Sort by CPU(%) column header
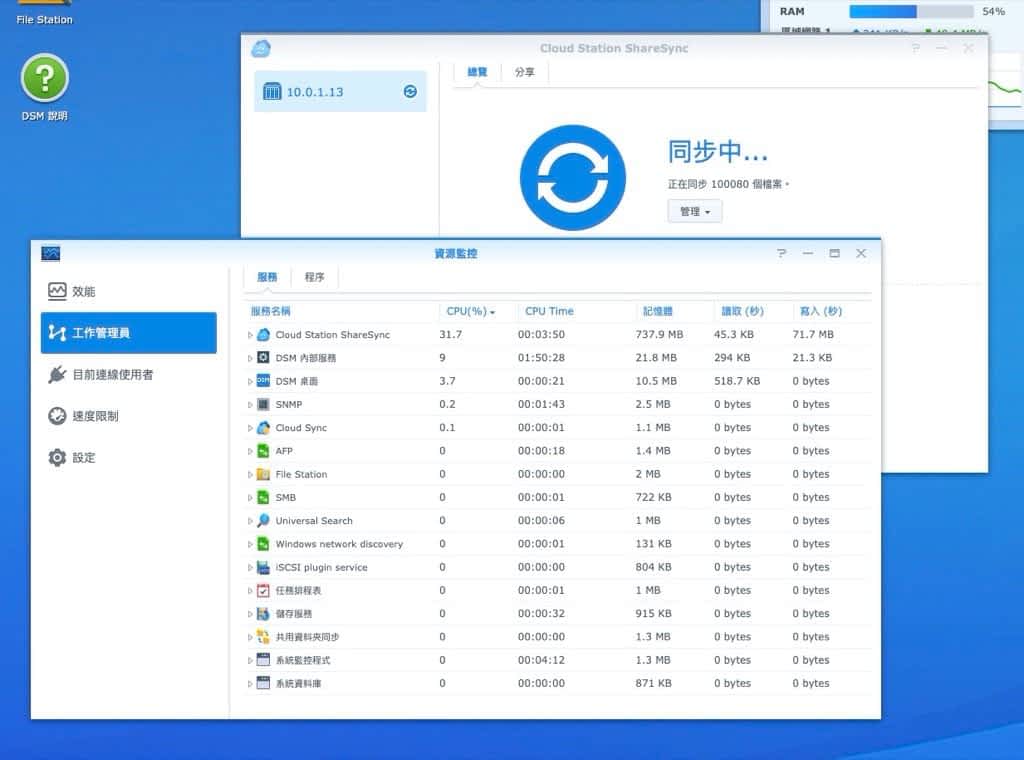 point(470,311)
